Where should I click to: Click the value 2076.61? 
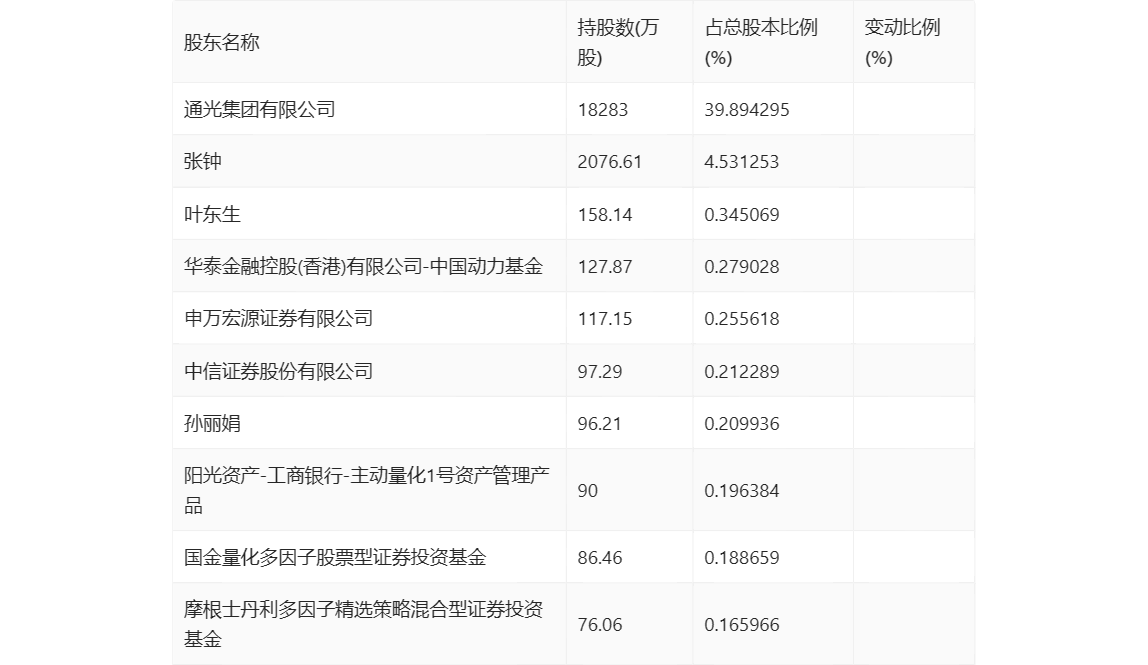(609, 162)
